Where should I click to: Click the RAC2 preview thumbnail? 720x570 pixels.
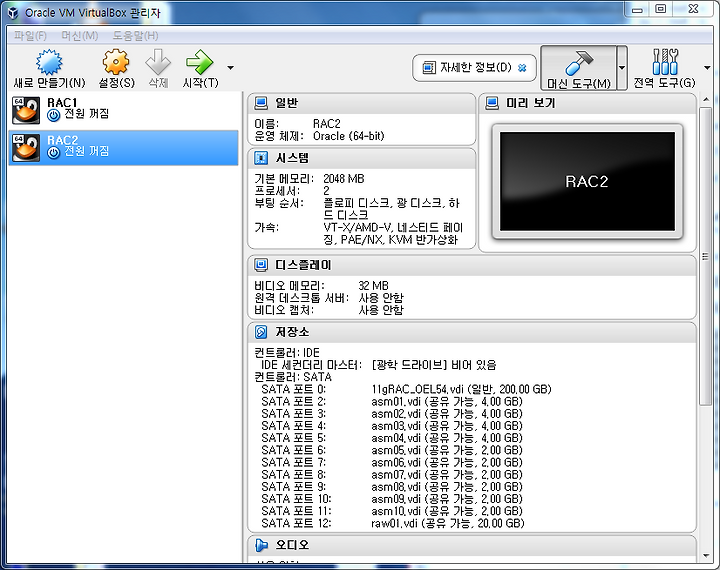[x=587, y=182]
